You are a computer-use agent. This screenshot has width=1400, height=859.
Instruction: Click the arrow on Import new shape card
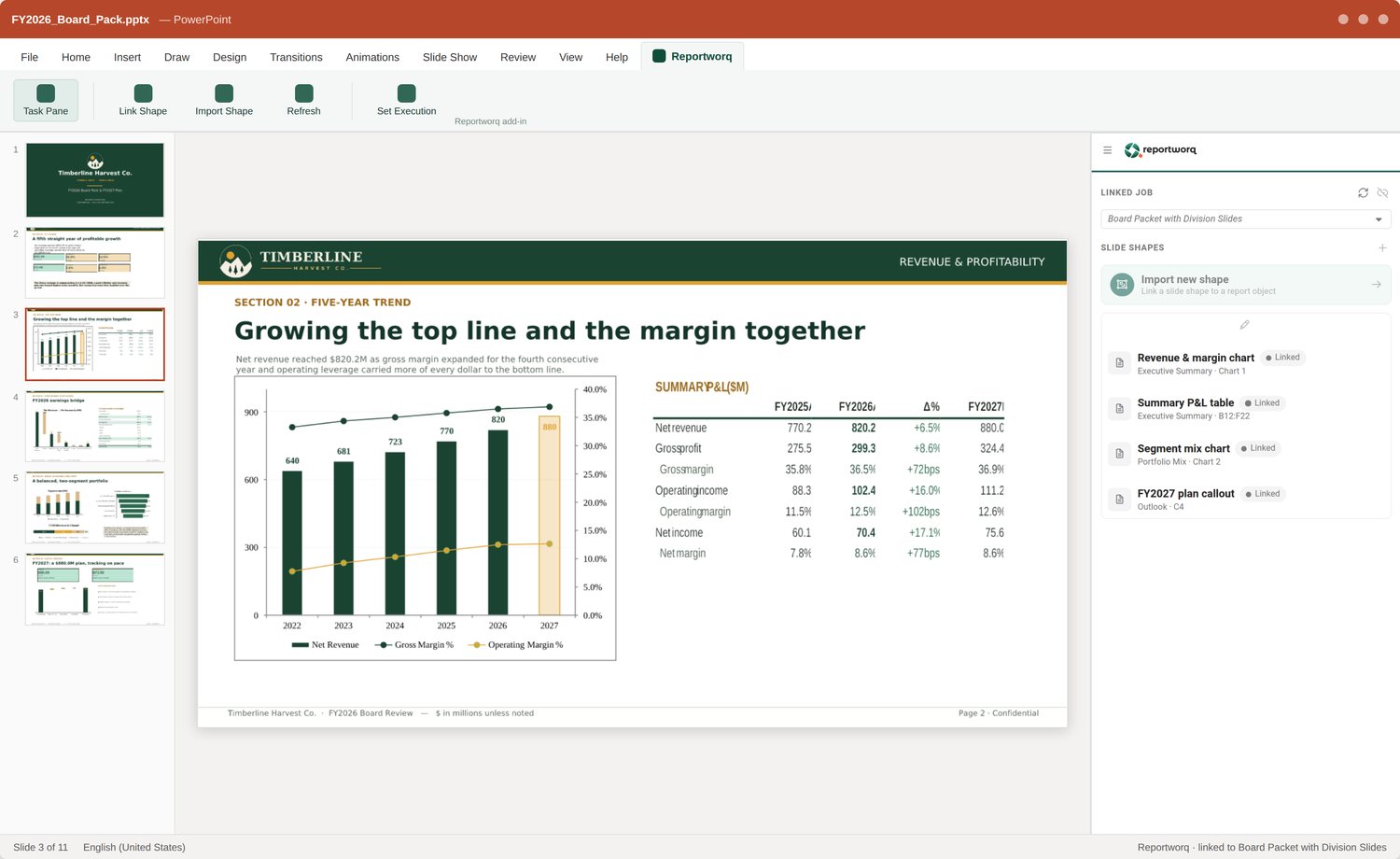[x=1376, y=284]
